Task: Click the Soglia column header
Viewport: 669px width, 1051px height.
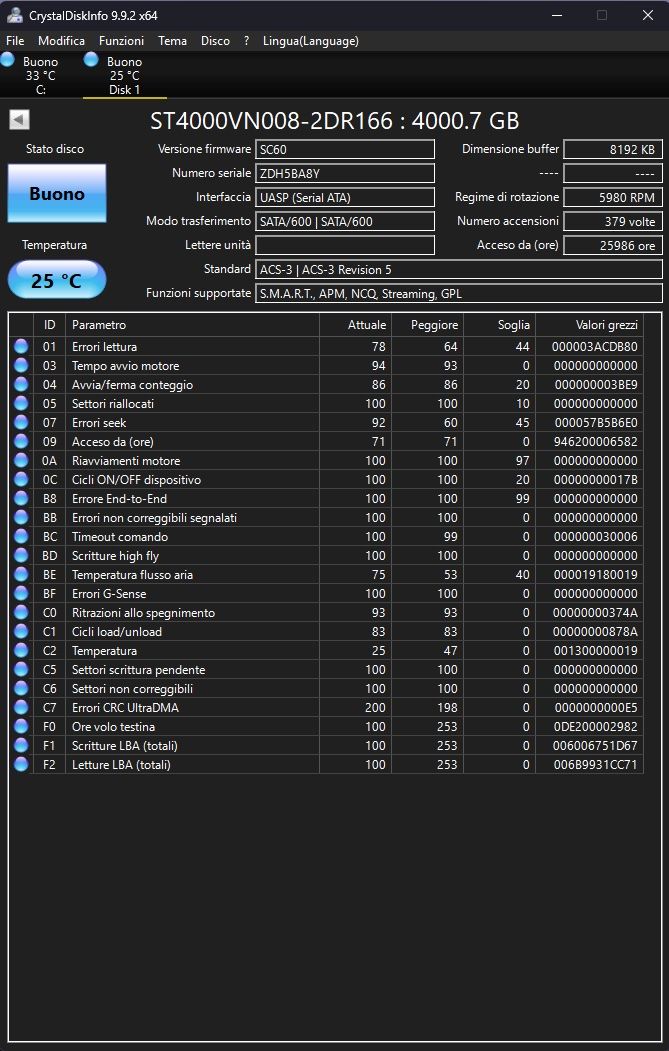Action: click(499, 324)
